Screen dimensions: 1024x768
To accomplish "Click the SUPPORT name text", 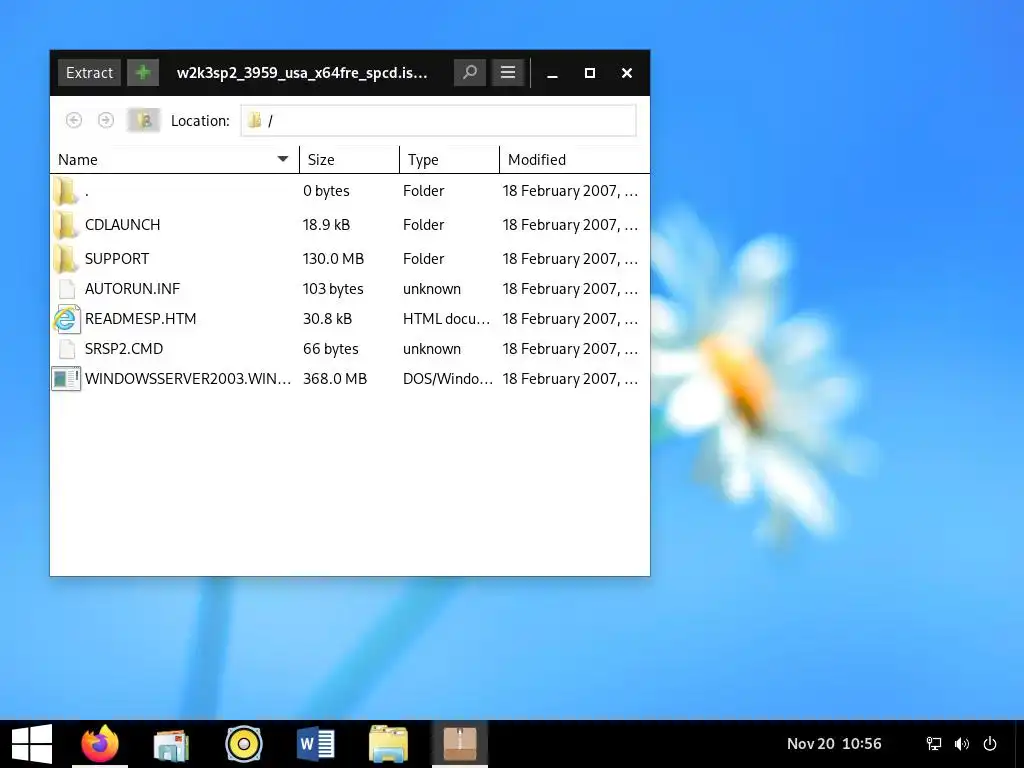I will 117,259.
